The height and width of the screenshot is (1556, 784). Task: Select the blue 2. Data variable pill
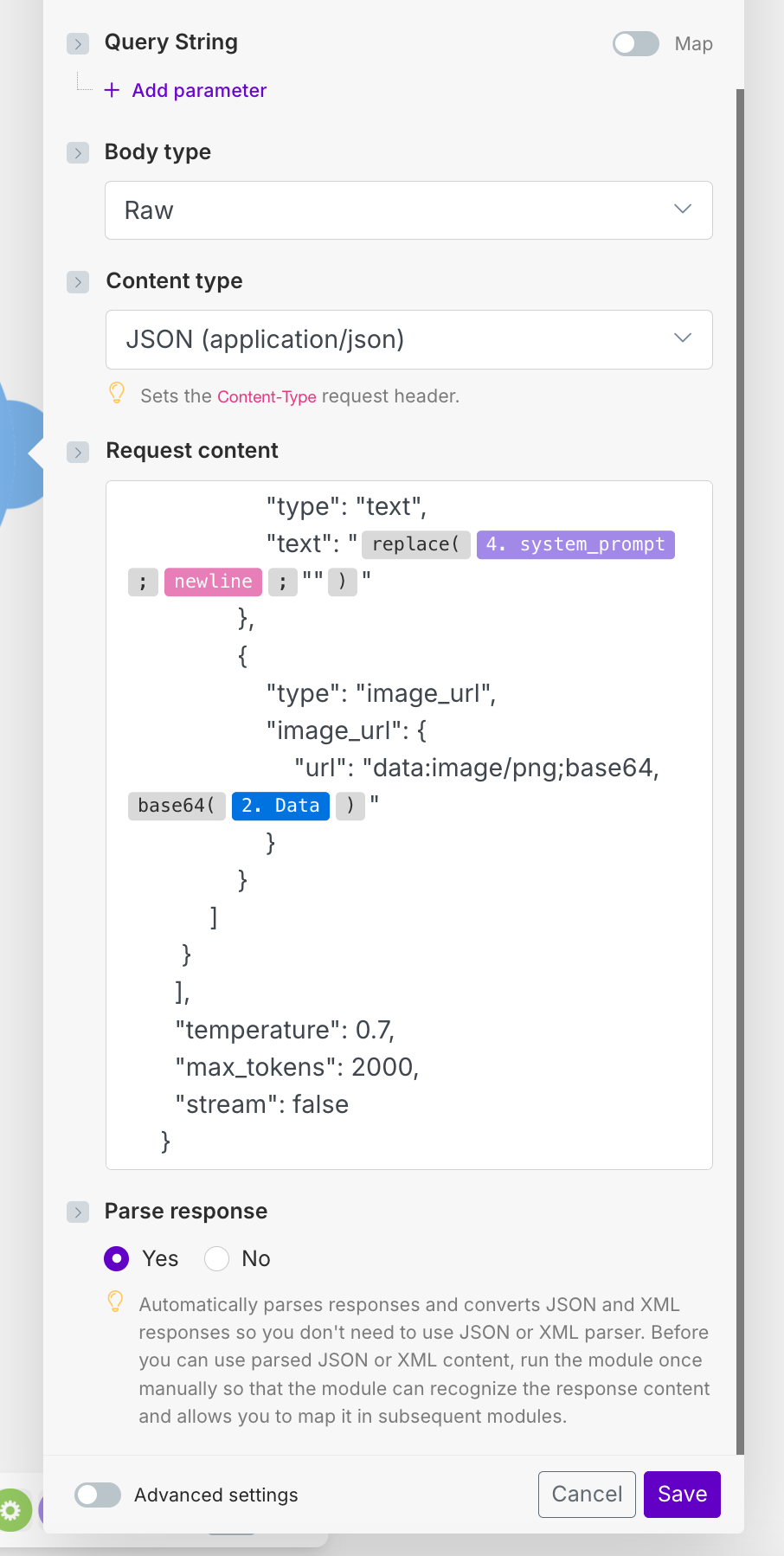click(280, 806)
